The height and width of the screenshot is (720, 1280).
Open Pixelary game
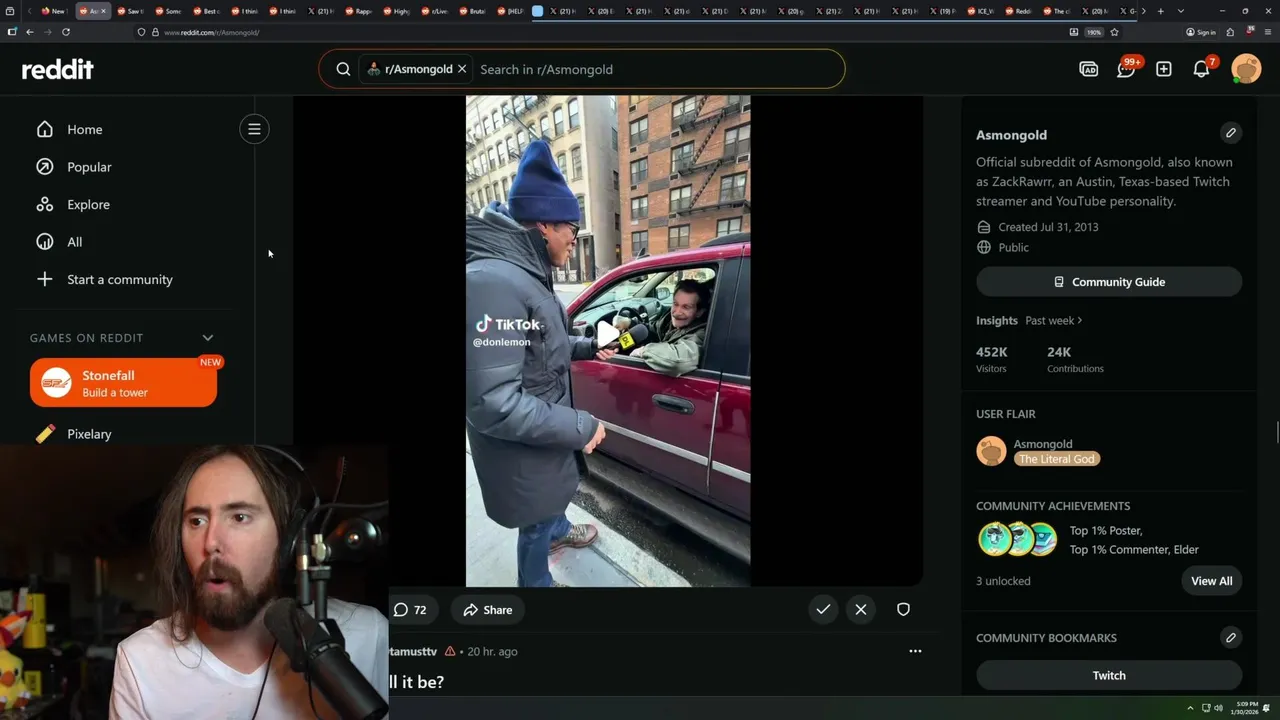89,434
